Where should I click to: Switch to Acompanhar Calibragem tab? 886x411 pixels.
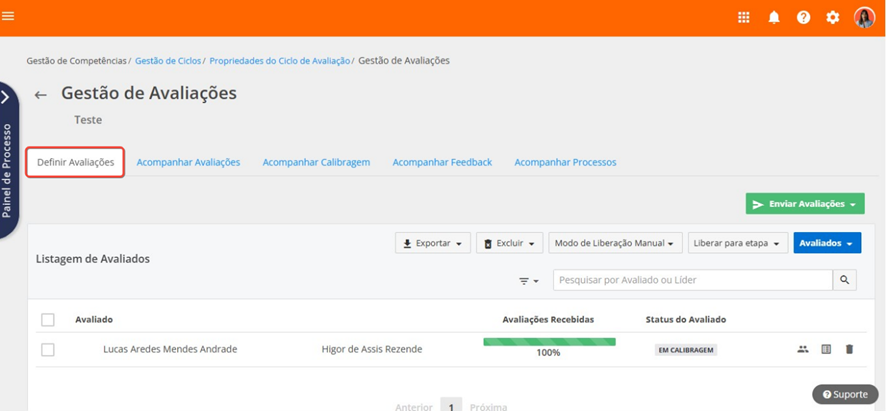pyautogui.click(x=316, y=162)
